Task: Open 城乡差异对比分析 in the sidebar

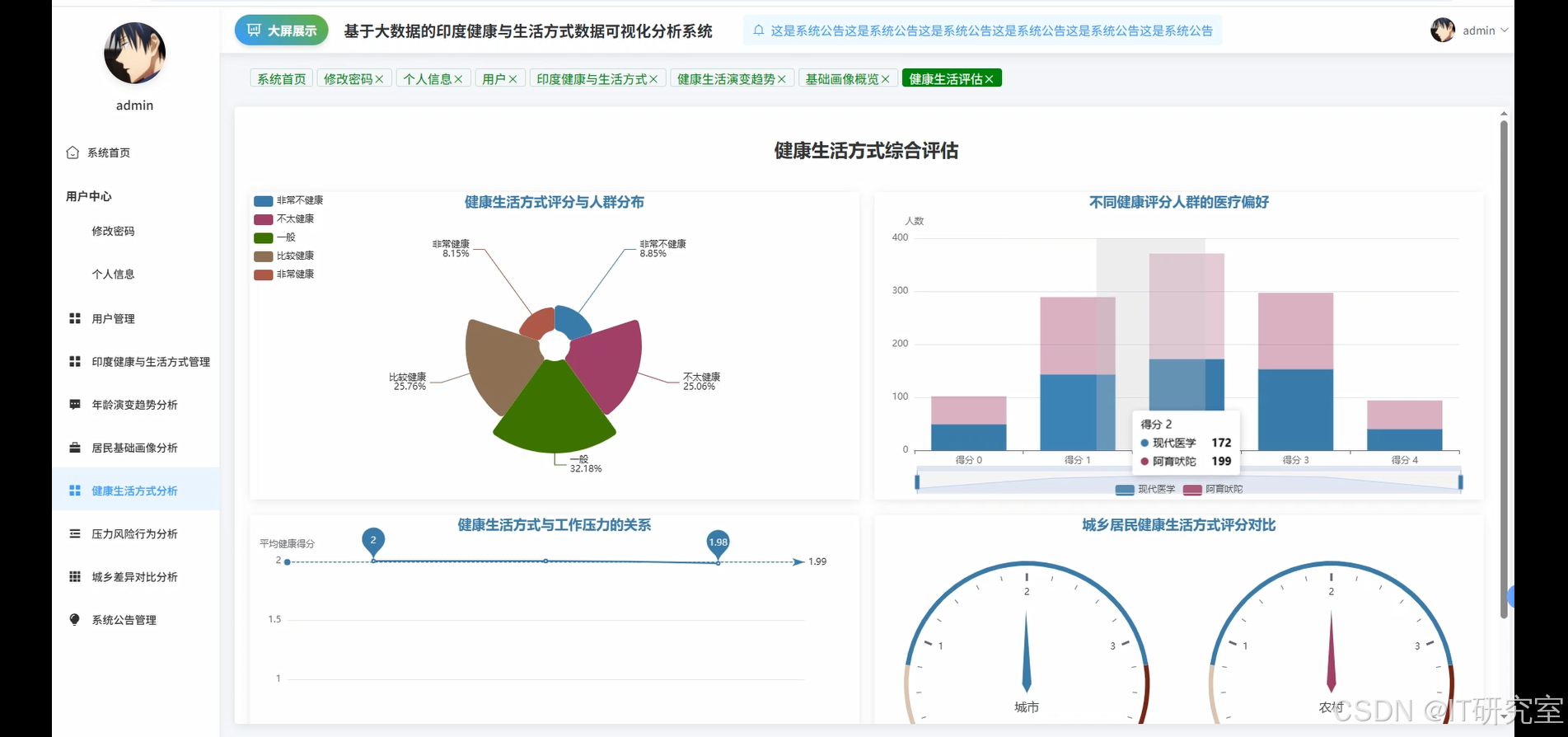Action: coord(136,576)
